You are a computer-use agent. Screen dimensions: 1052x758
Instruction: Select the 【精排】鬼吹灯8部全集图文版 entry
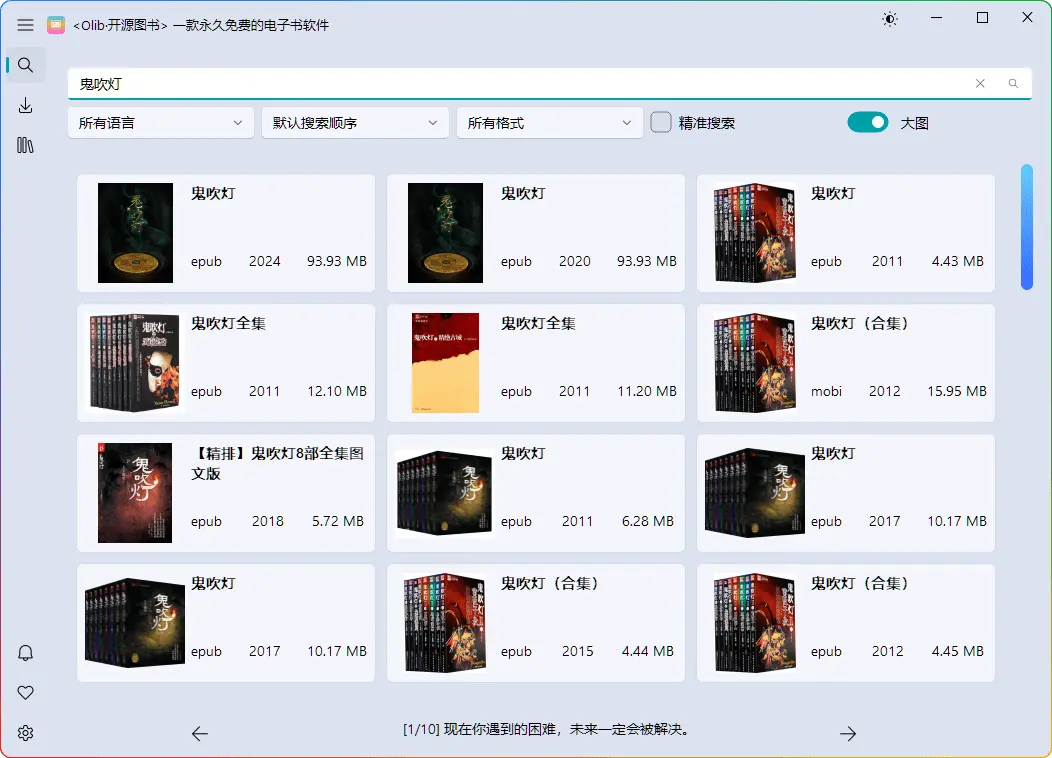click(225, 492)
